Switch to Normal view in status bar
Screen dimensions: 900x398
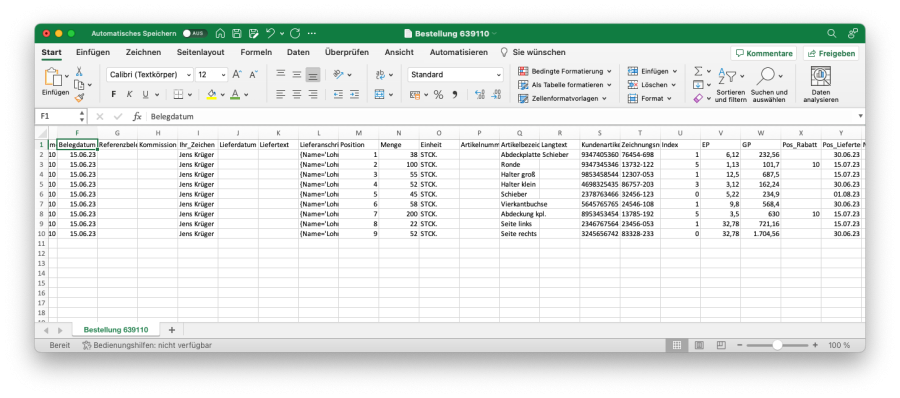click(677, 345)
